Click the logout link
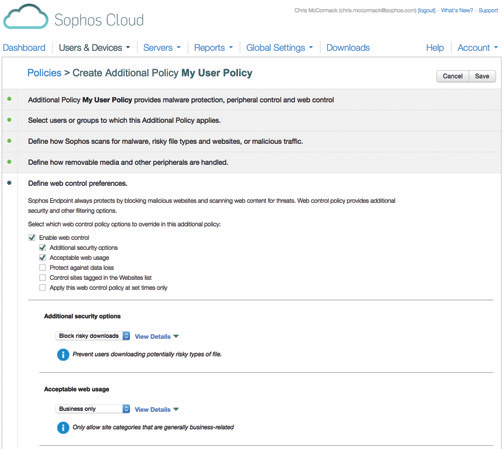Screen dimensions: 504x449 [427, 10]
